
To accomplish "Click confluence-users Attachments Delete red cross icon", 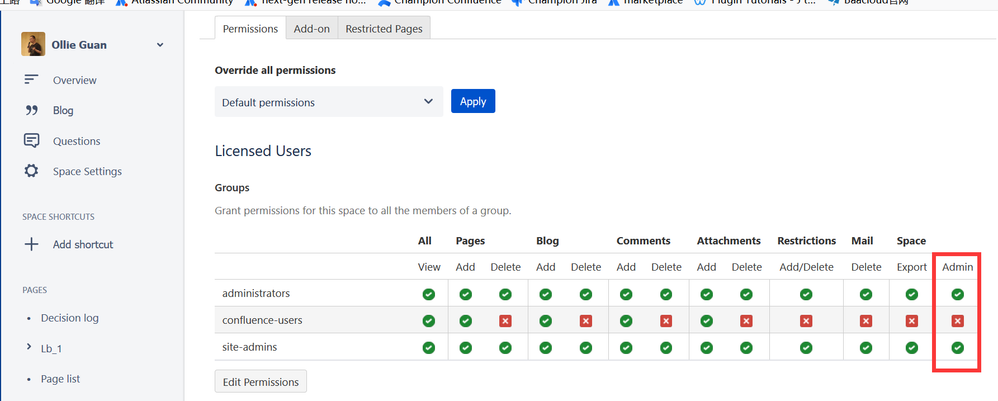I will tap(746, 321).
